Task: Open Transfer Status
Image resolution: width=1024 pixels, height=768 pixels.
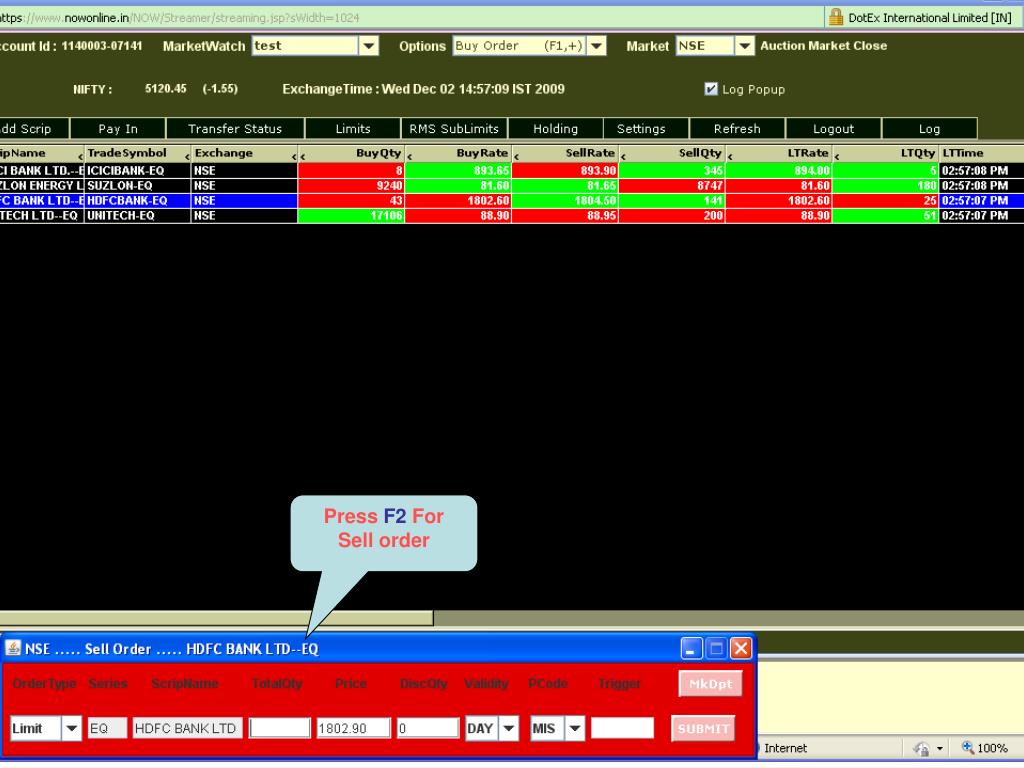Action: [235, 129]
